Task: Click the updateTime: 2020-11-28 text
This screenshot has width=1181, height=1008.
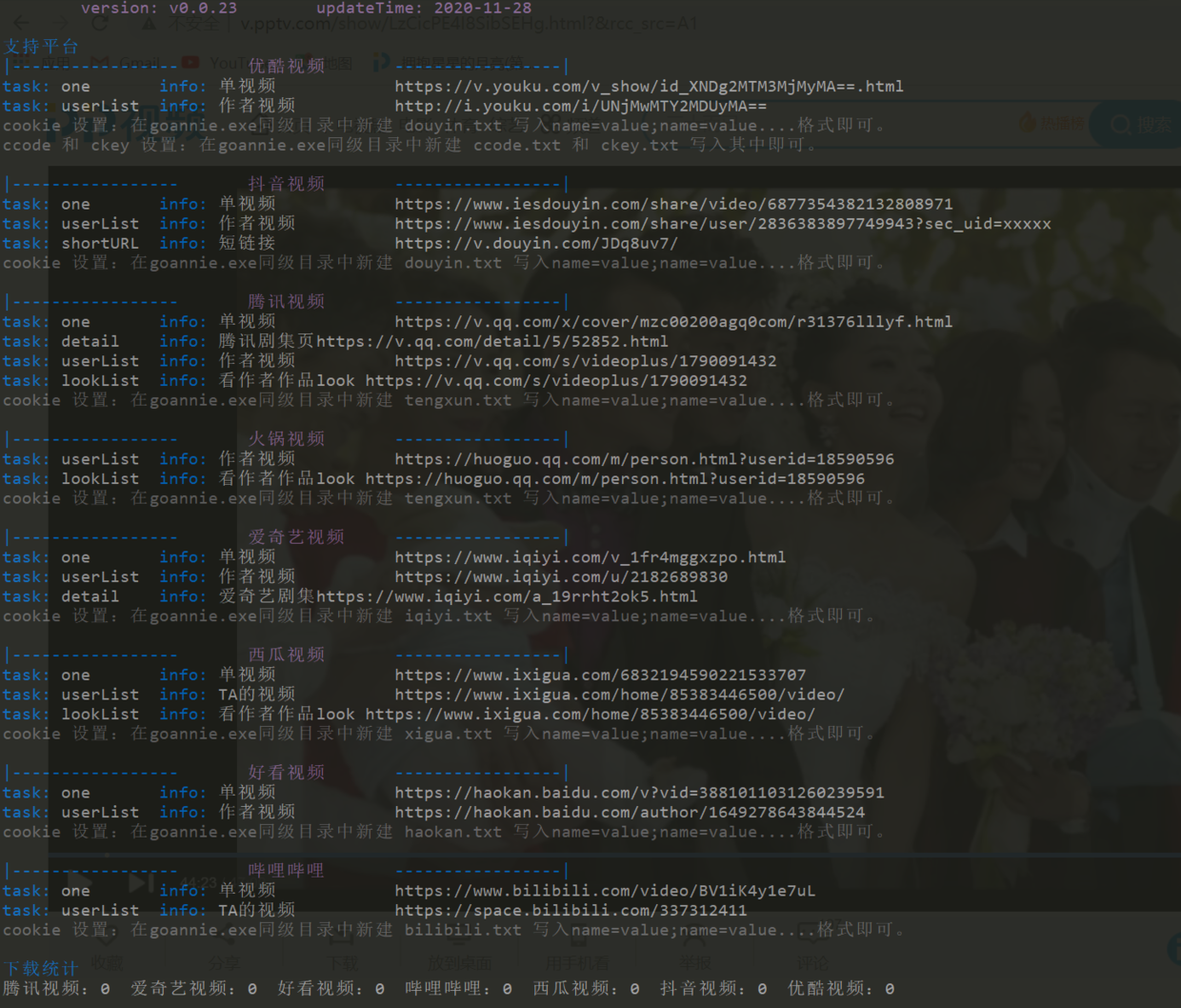Action: (x=424, y=8)
